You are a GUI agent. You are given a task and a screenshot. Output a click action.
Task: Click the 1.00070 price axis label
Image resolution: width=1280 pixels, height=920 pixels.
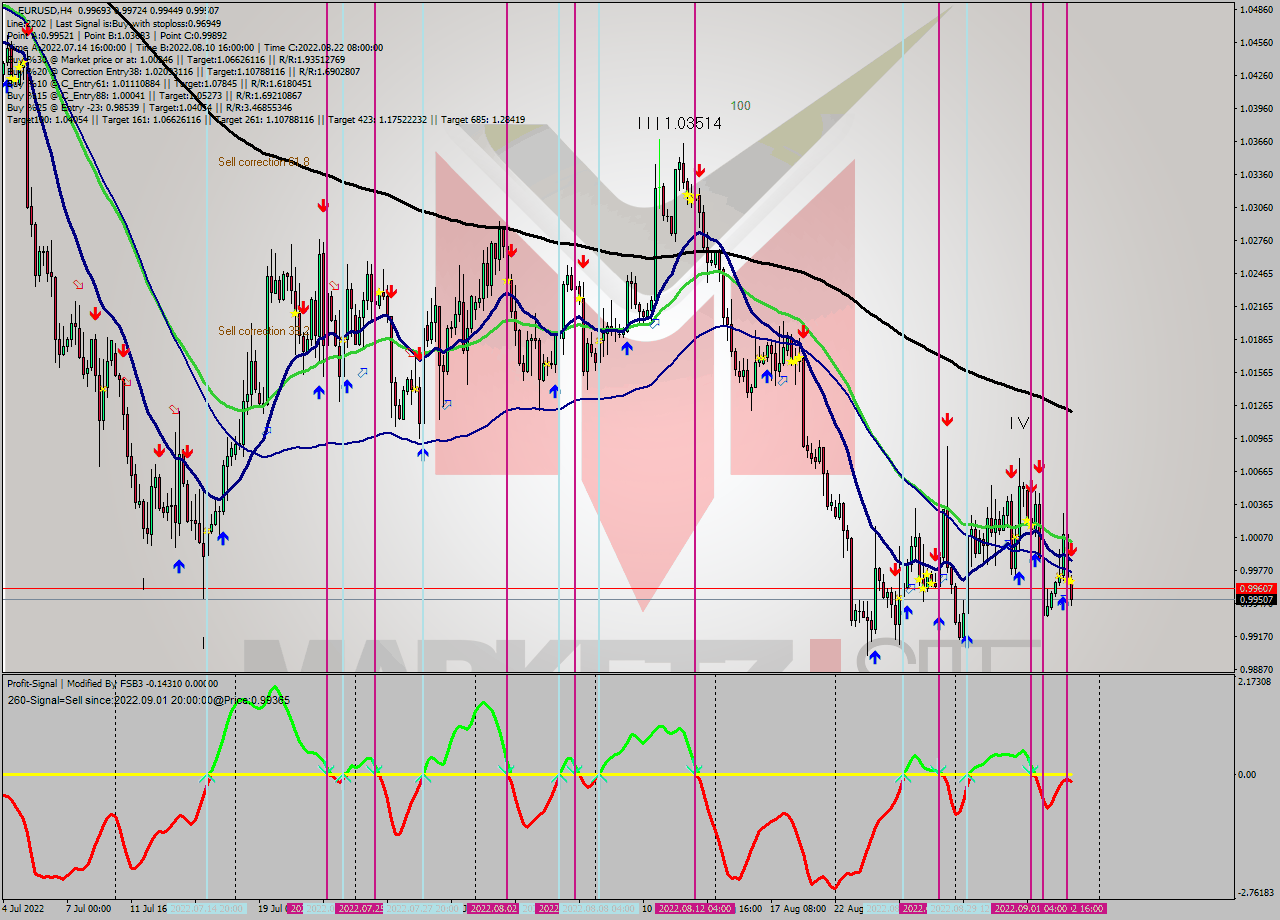pyautogui.click(x=1256, y=537)
